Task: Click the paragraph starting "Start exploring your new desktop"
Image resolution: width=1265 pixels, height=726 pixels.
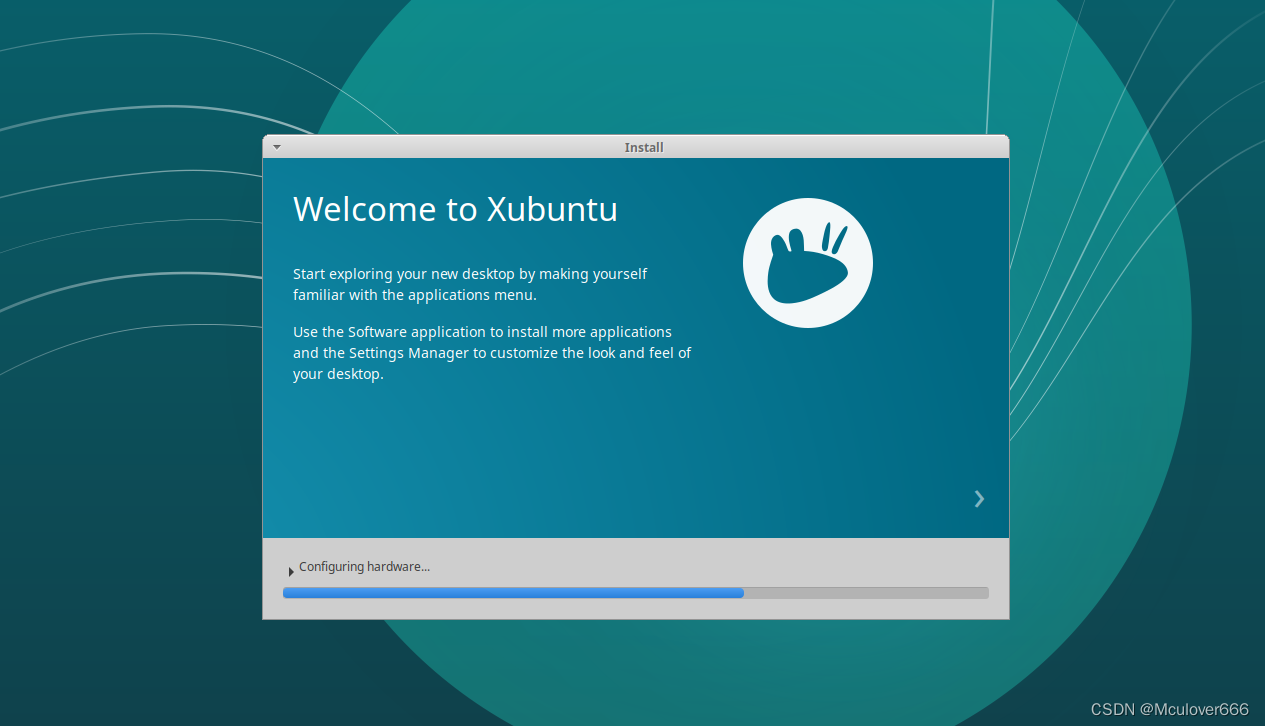Action: click(470, 284)
